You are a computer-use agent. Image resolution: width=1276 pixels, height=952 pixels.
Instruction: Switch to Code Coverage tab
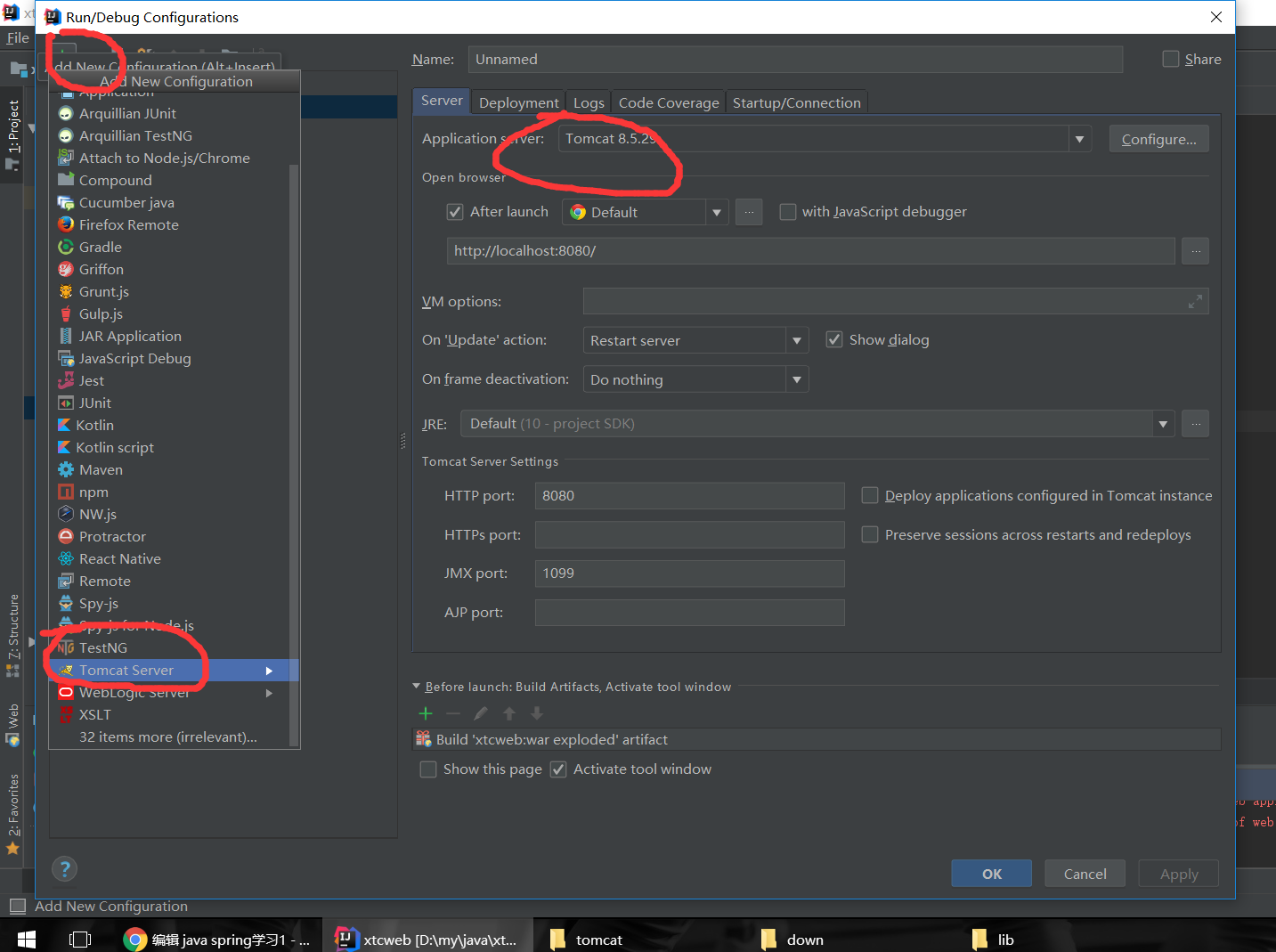coord(669,102)
